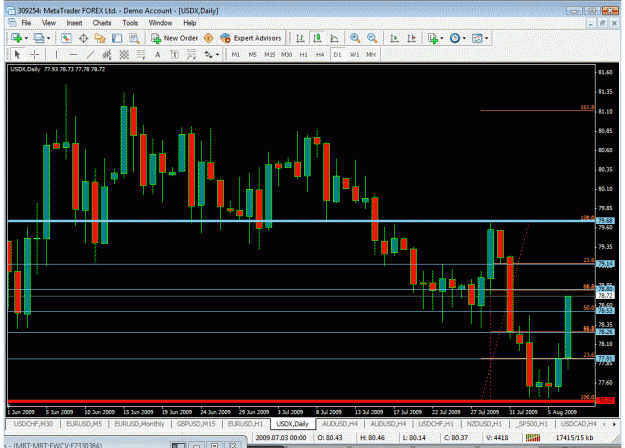Viewport: 625px width, 448px height.
Task: Open the File menu
Action: pos(26,23)
